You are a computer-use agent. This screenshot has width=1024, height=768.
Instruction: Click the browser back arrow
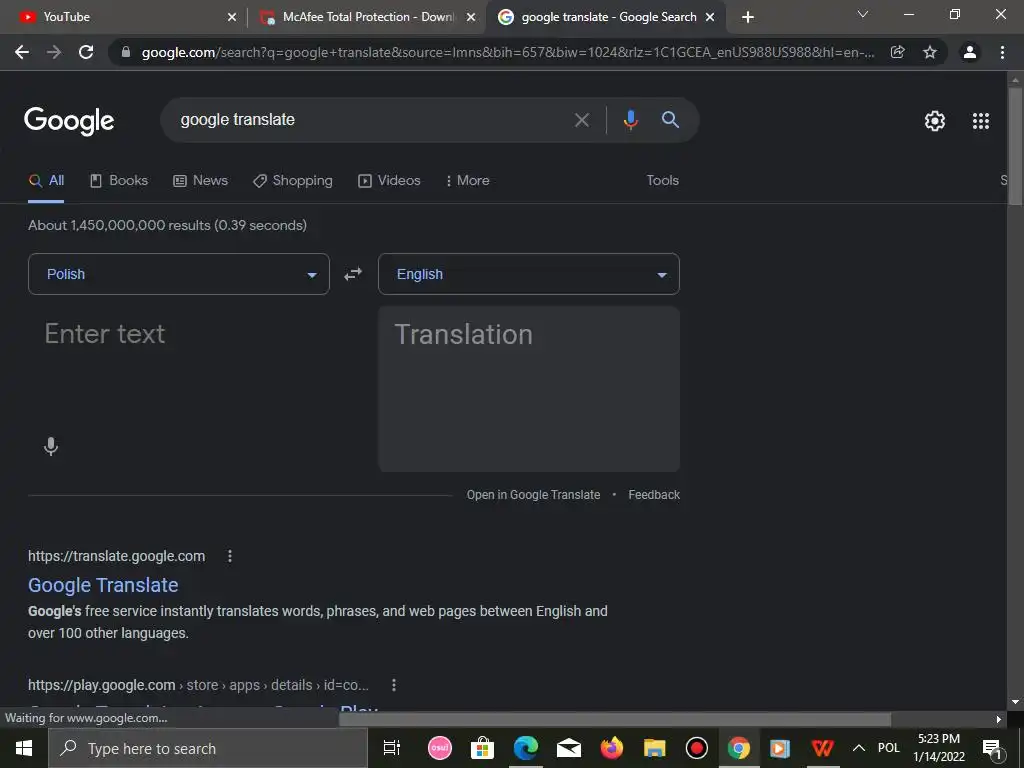click(x=22, y=52)
